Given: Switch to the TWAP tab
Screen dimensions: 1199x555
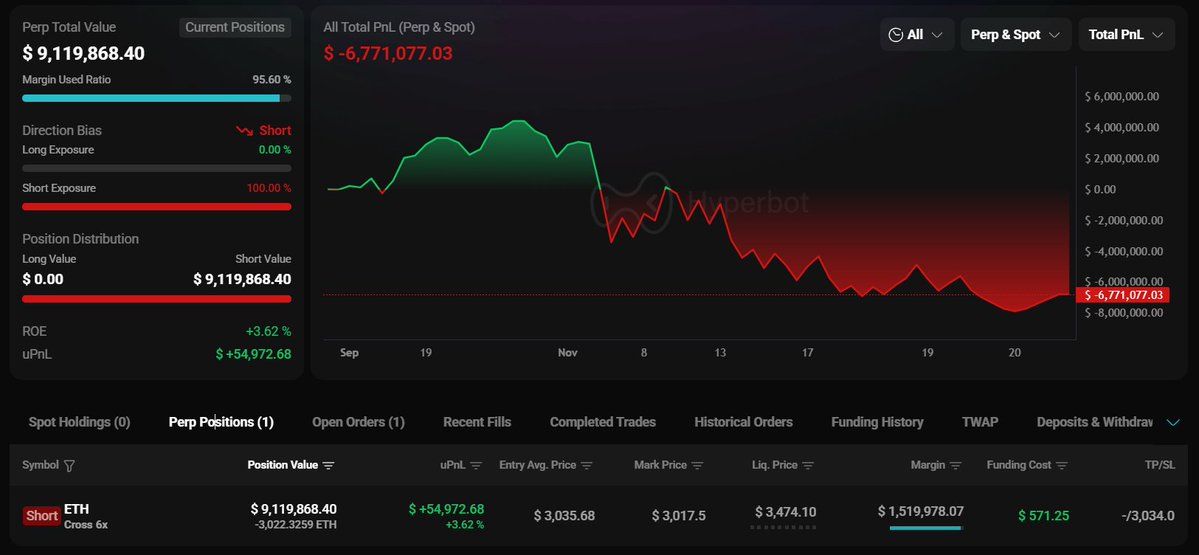Looking at the screenshot, I should [980, 422].
